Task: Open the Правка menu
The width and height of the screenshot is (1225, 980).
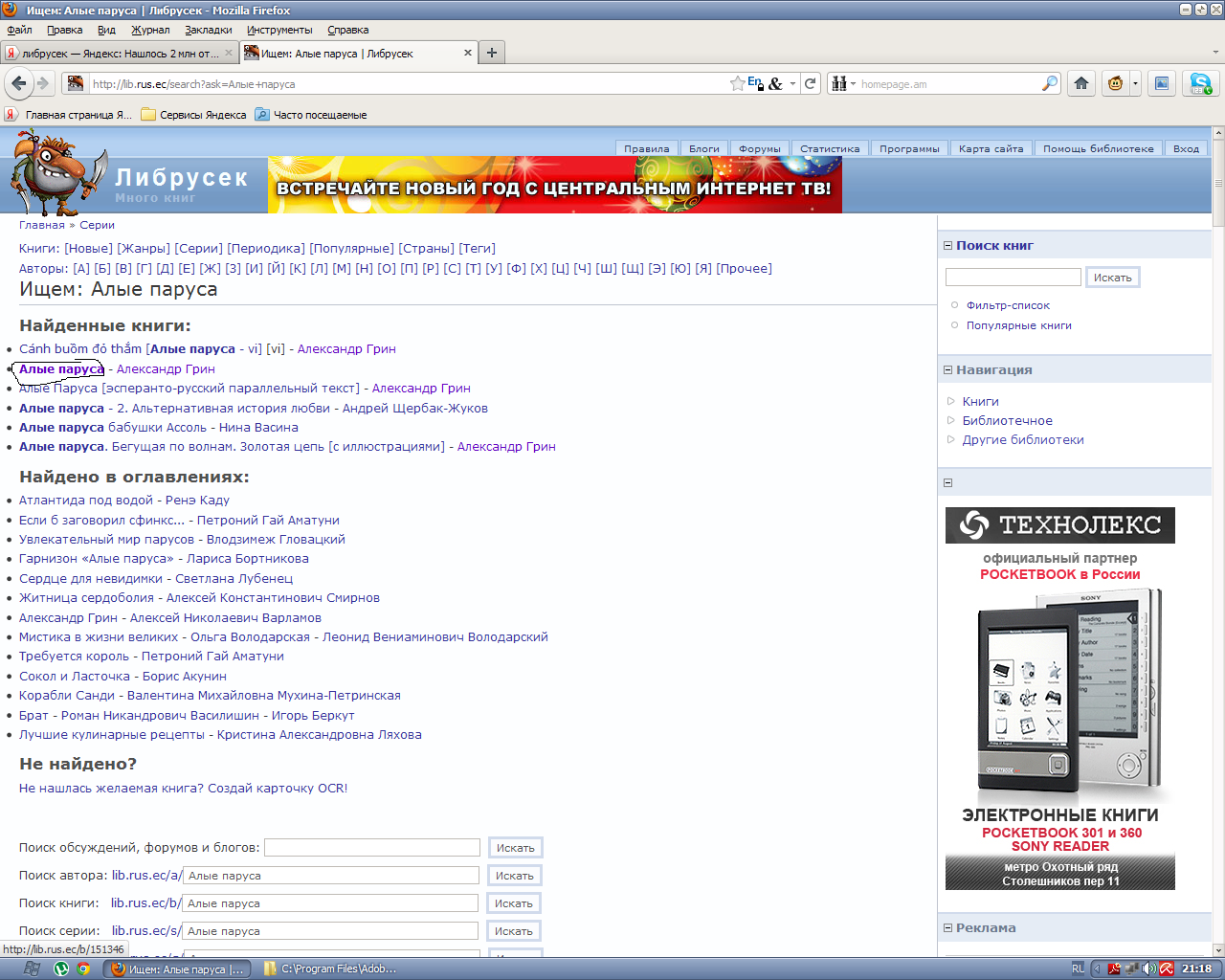Action: tap(64, 30)
